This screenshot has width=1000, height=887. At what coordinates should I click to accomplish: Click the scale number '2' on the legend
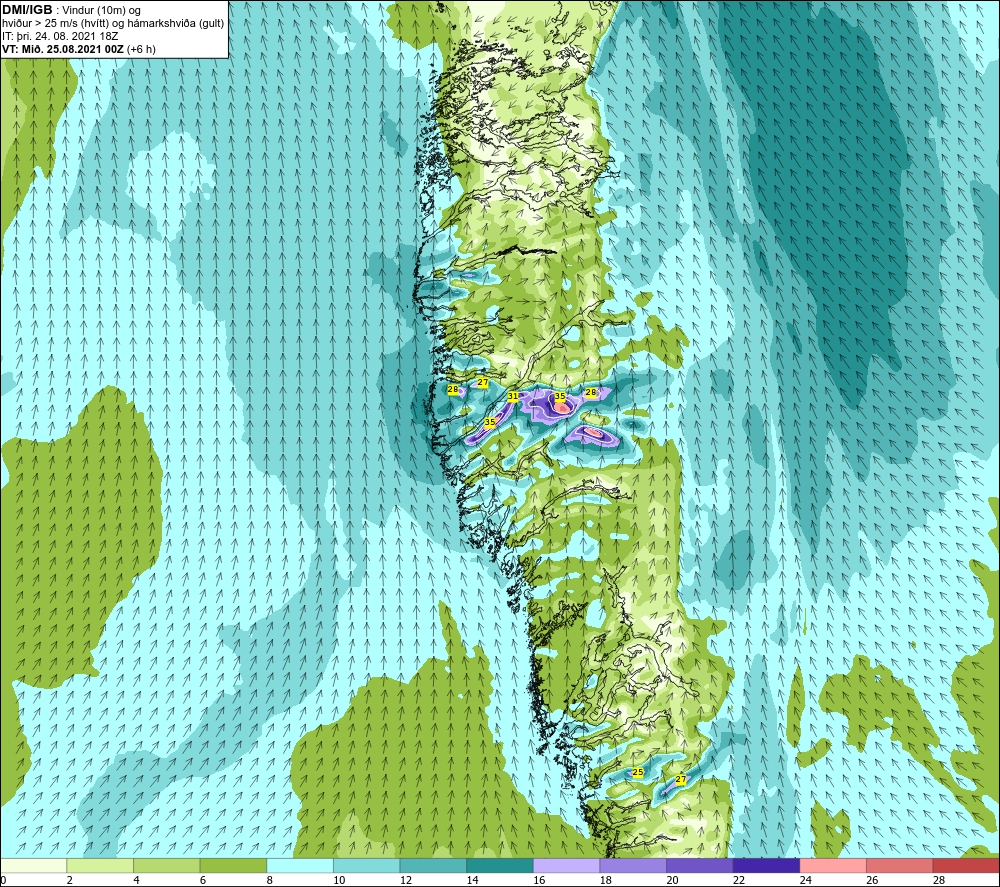click(69, 881)
